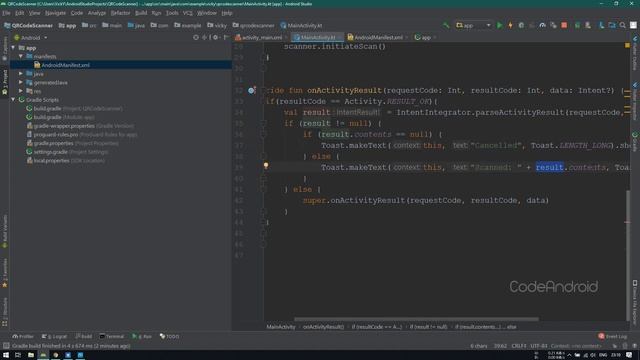Open the Android project view dropdown
Screen dimensions: 640x360
click(31, 38)
